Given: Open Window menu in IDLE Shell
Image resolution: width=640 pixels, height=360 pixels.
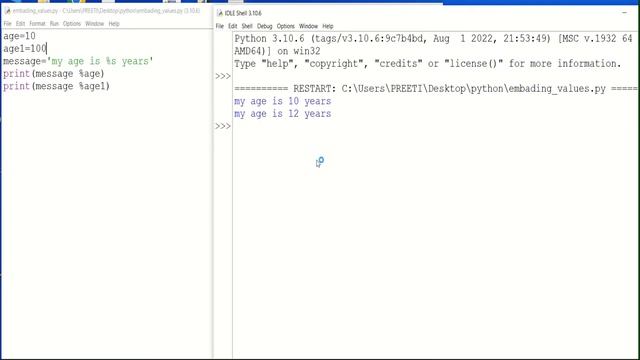Looking at the screenshot, I should pyautogui.click(x=309, y=26).
